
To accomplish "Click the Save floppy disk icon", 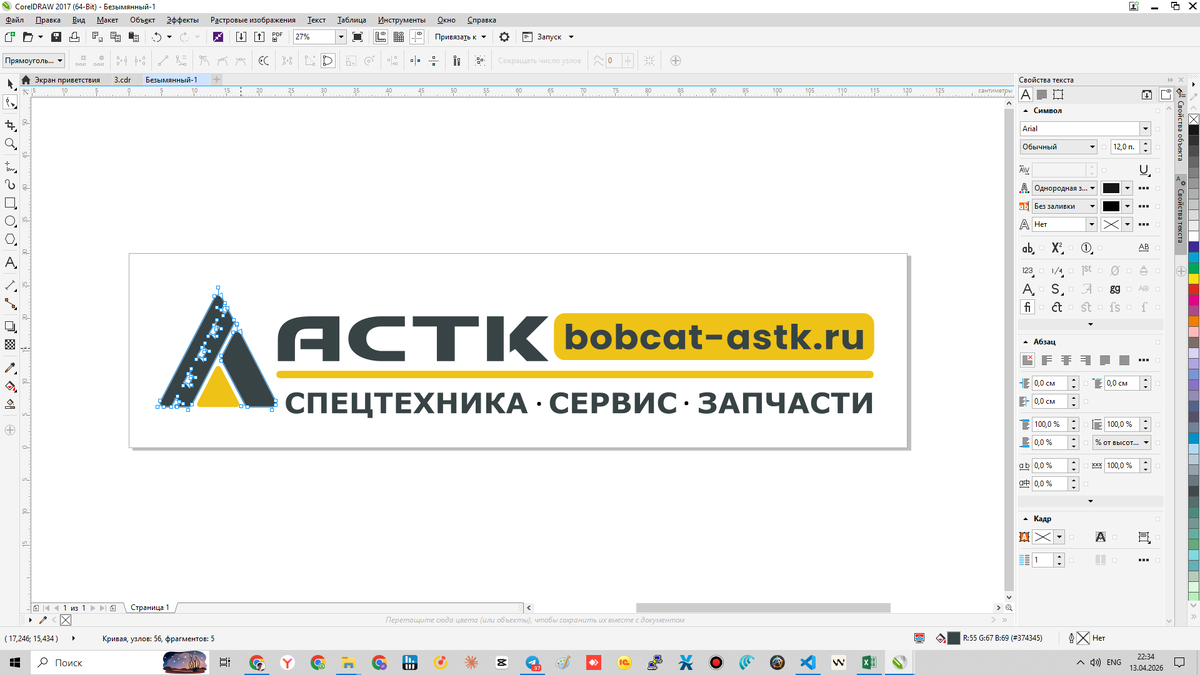I will 57,37.
